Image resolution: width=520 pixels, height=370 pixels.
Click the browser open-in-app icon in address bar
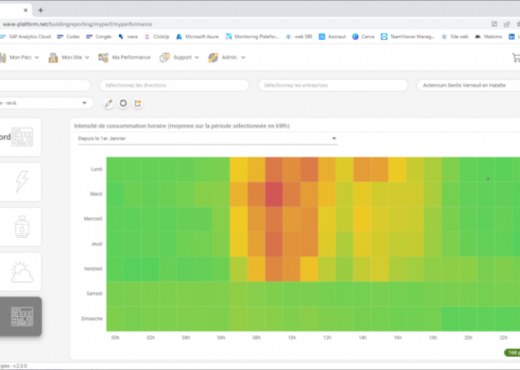494,24
